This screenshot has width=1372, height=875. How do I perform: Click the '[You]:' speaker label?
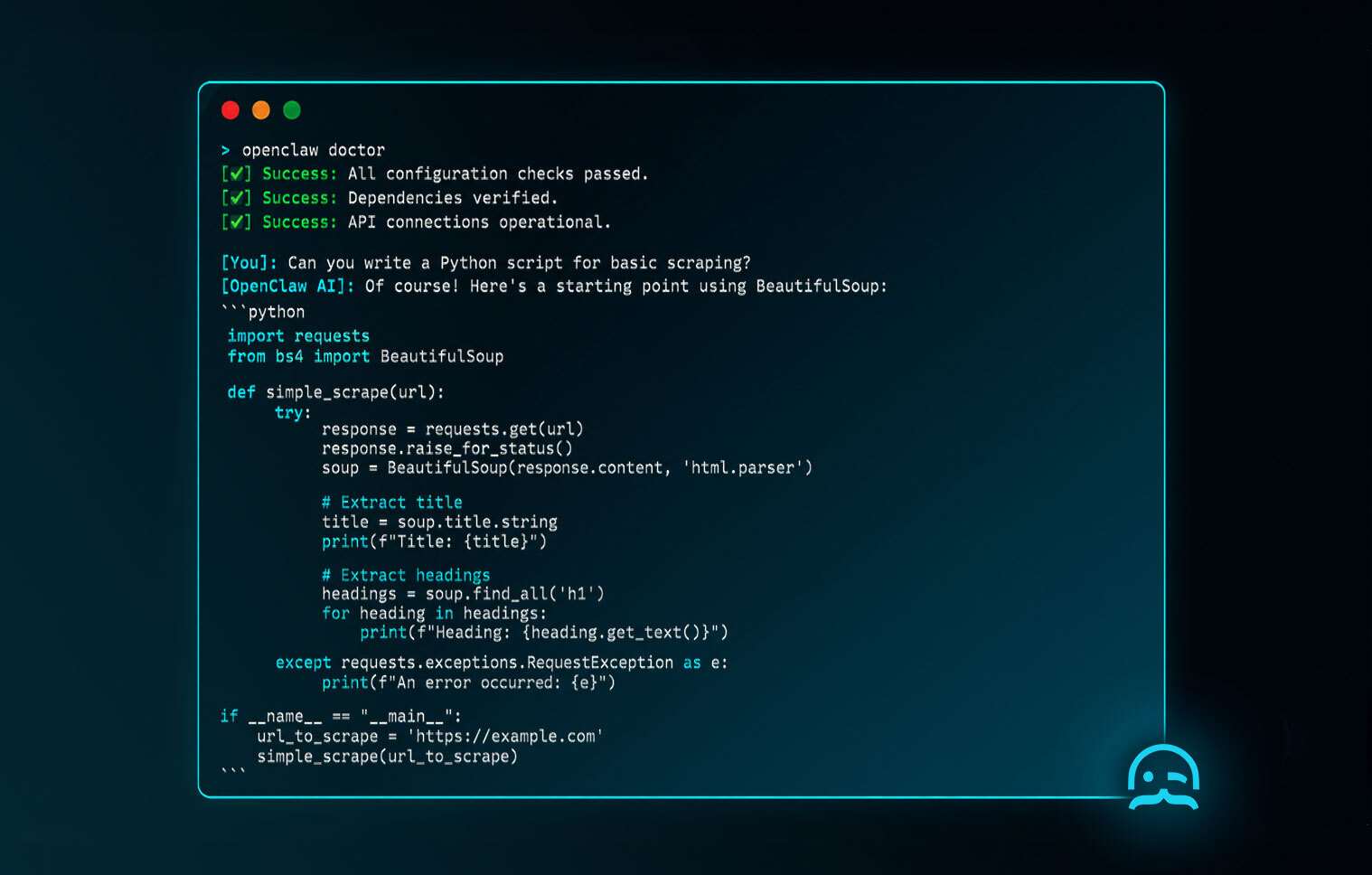coord(249,263)
